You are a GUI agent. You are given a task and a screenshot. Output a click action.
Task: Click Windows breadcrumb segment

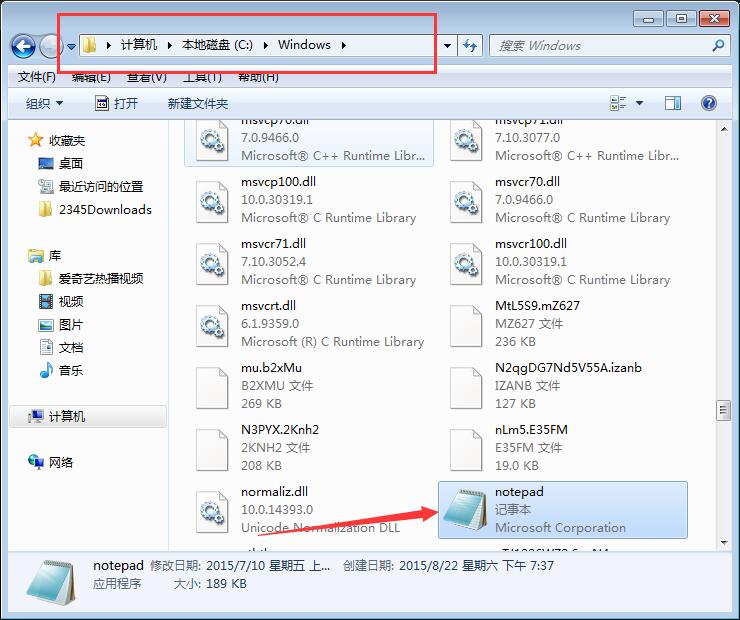[304, 45]
